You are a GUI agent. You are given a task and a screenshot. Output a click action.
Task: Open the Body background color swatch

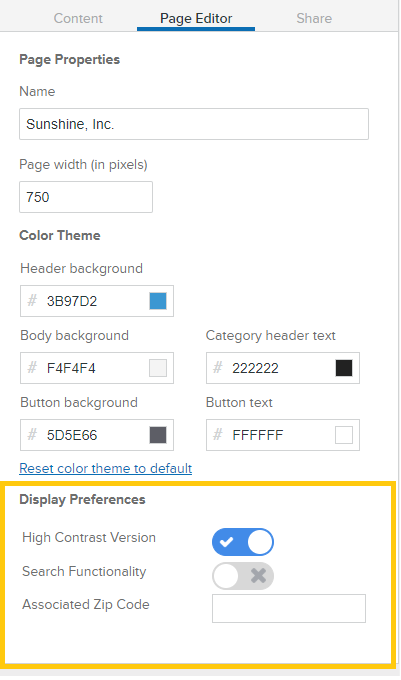(158, 368)
